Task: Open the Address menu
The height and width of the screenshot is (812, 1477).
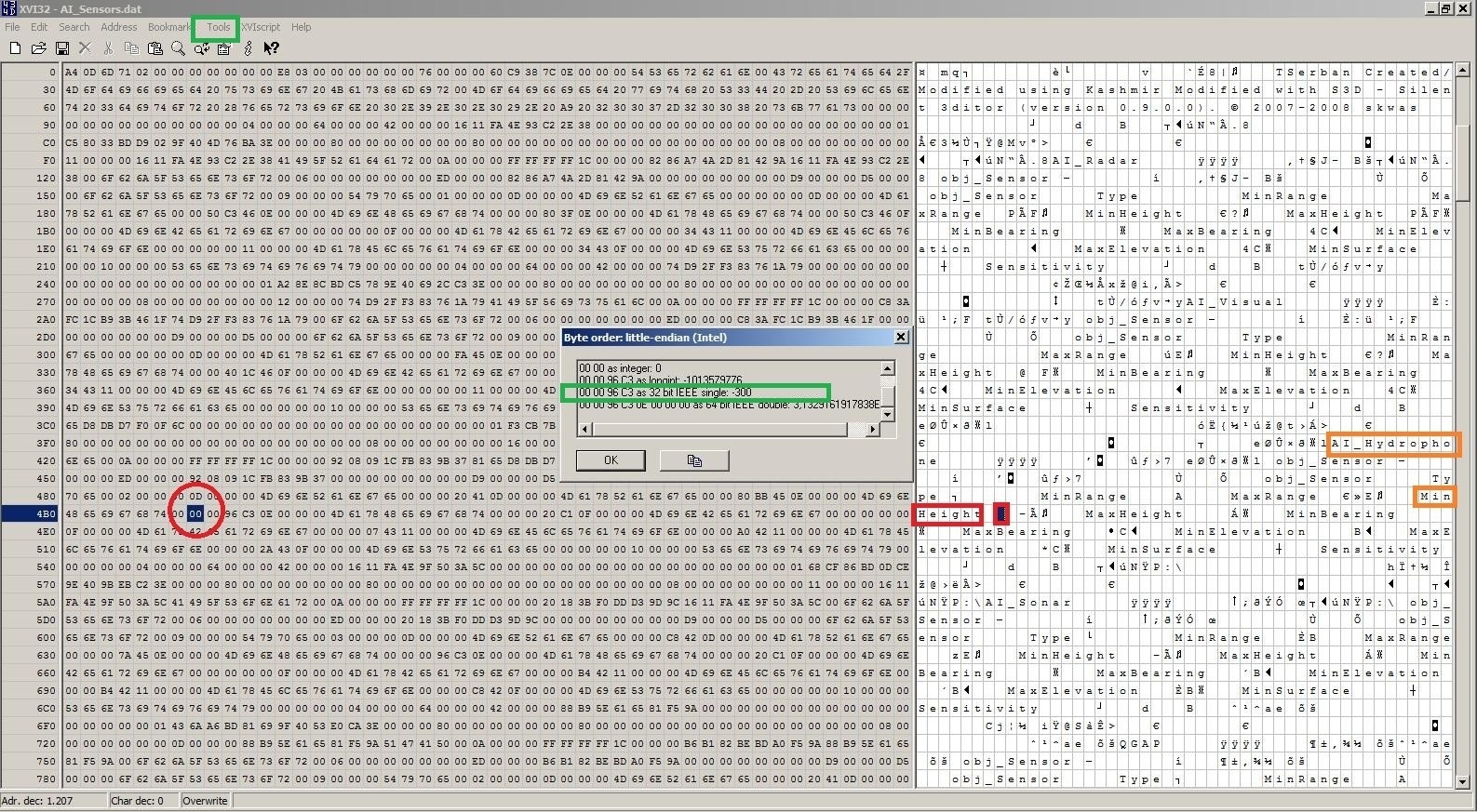Action: [119, 27]
